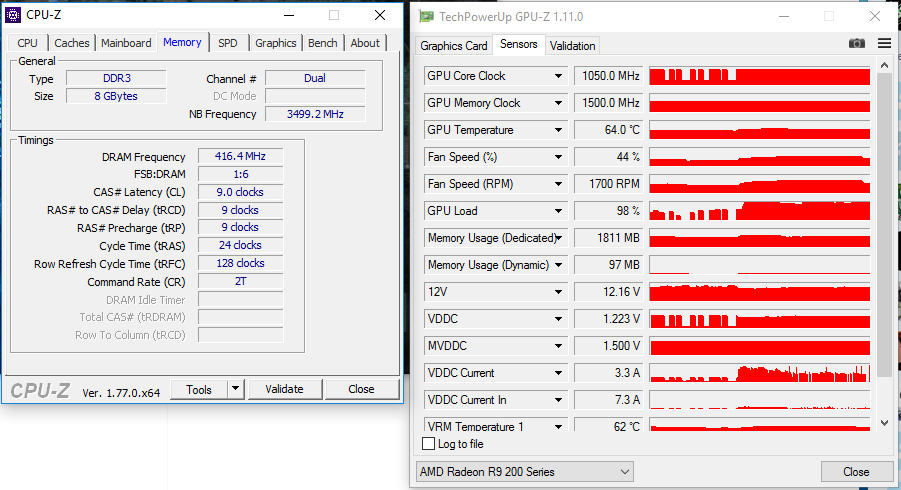Open GPU Temperature sensor dropdown
Screen dimensions: 901x490
(558, 130)
